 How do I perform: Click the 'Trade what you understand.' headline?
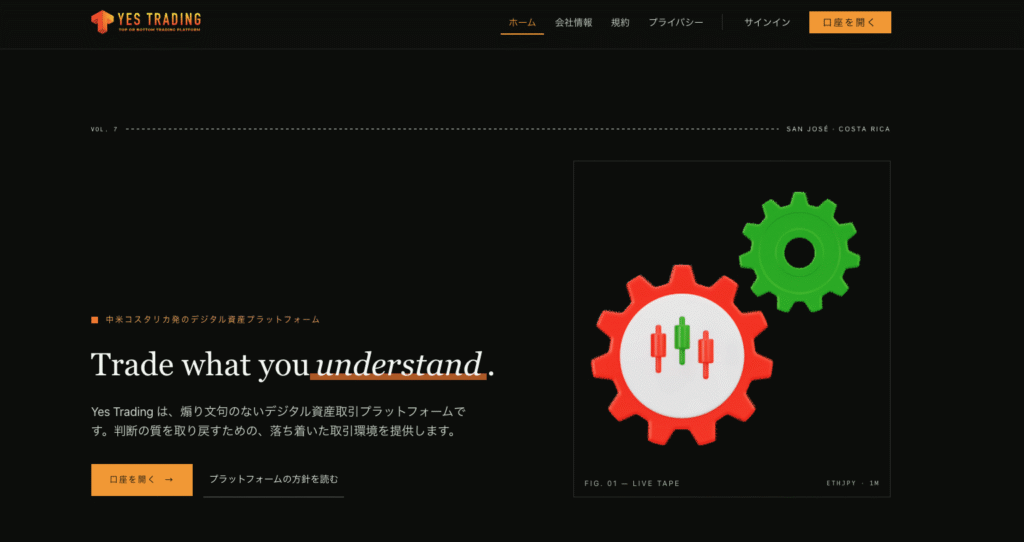(293, 364)
